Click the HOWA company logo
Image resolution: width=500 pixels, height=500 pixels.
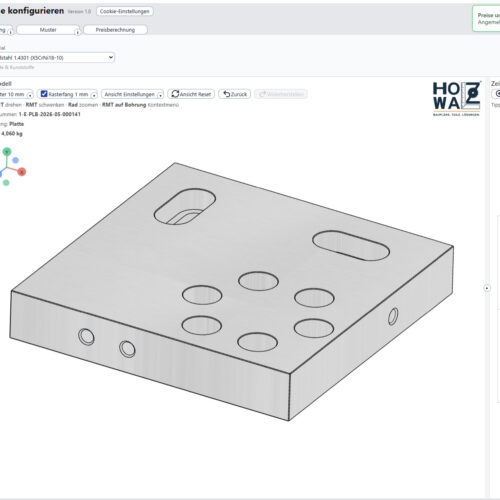coord(457,99)
